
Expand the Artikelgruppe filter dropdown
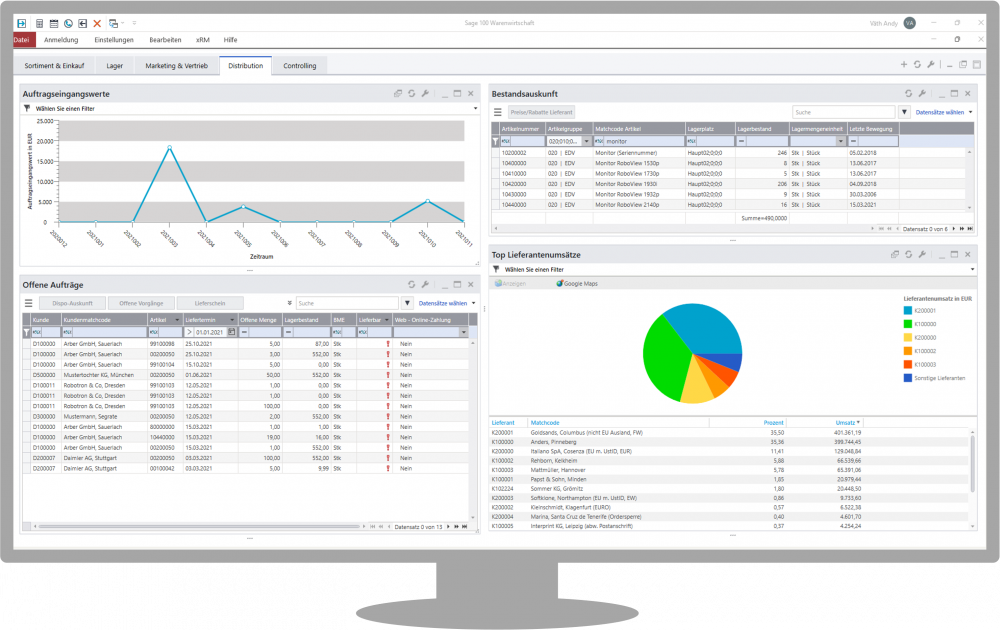click(587, 142)
